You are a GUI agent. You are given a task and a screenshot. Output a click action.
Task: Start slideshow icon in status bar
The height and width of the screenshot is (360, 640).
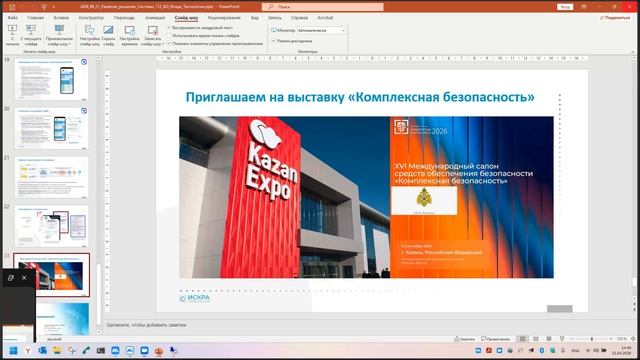click(562, 339)
